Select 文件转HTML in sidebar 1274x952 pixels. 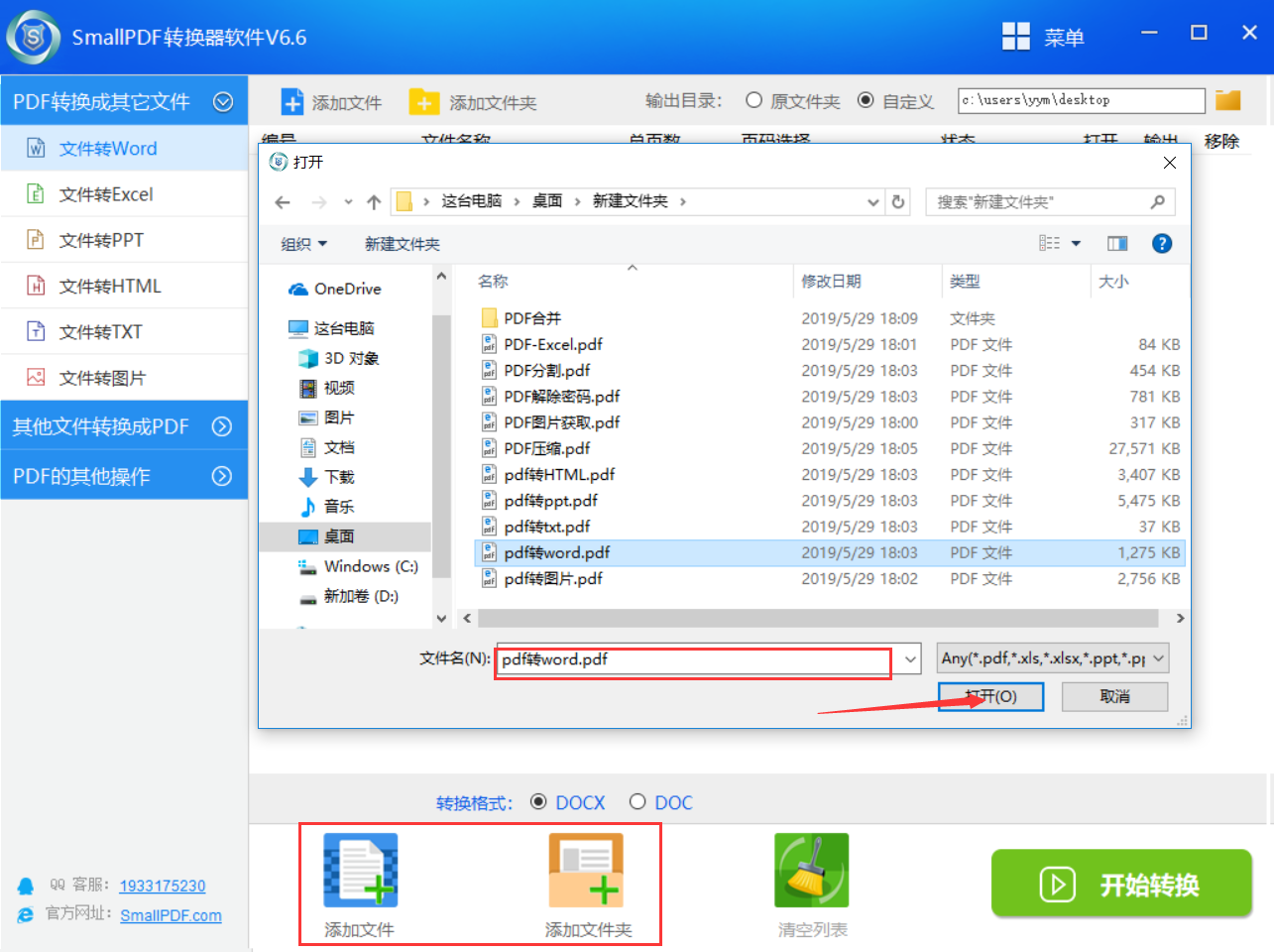[124, 286]
